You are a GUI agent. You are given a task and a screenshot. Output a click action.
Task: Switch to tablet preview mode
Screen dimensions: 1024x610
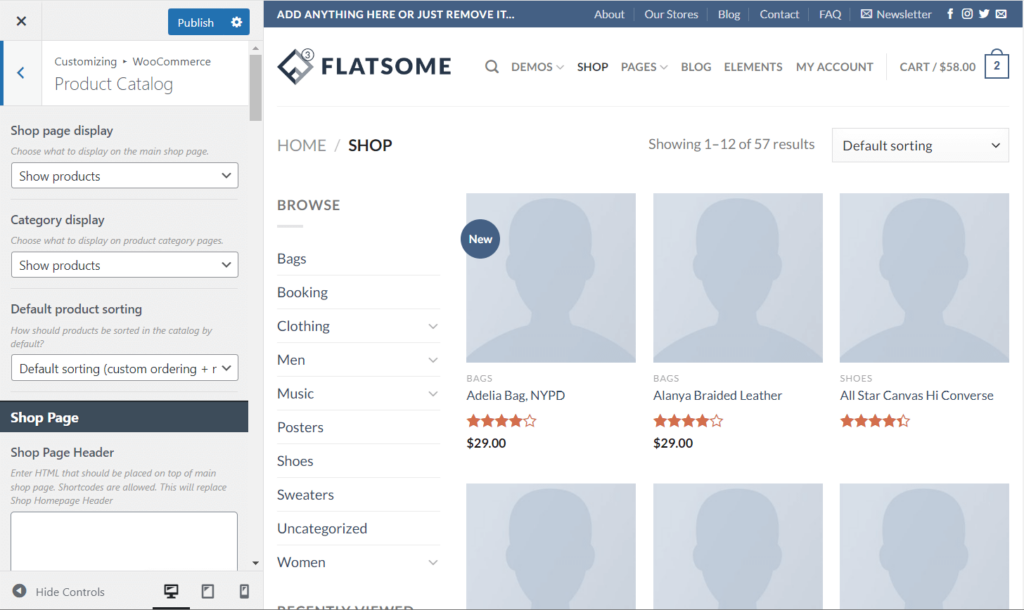[207, 591]
